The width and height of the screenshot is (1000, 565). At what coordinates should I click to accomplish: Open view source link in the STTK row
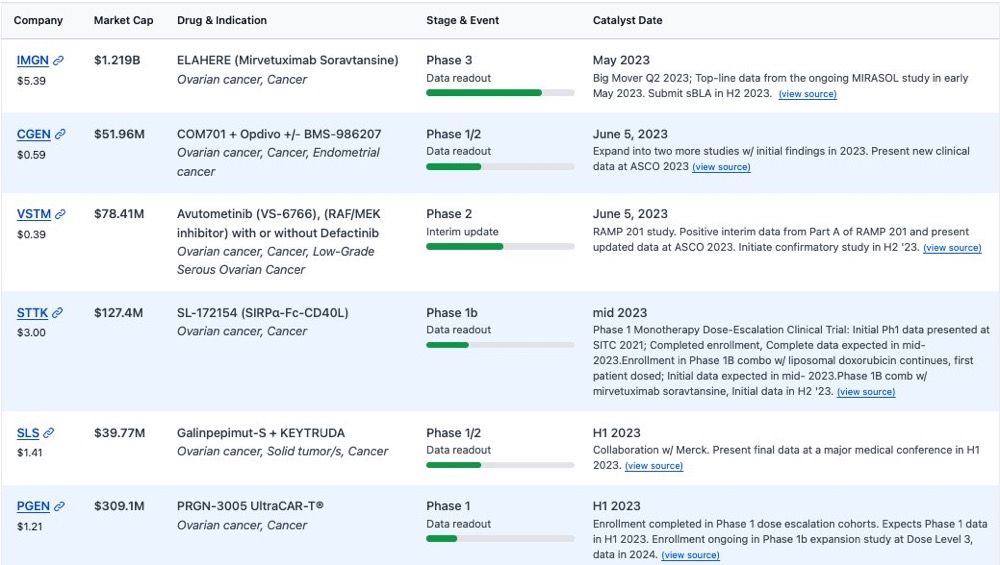point(866,392)
